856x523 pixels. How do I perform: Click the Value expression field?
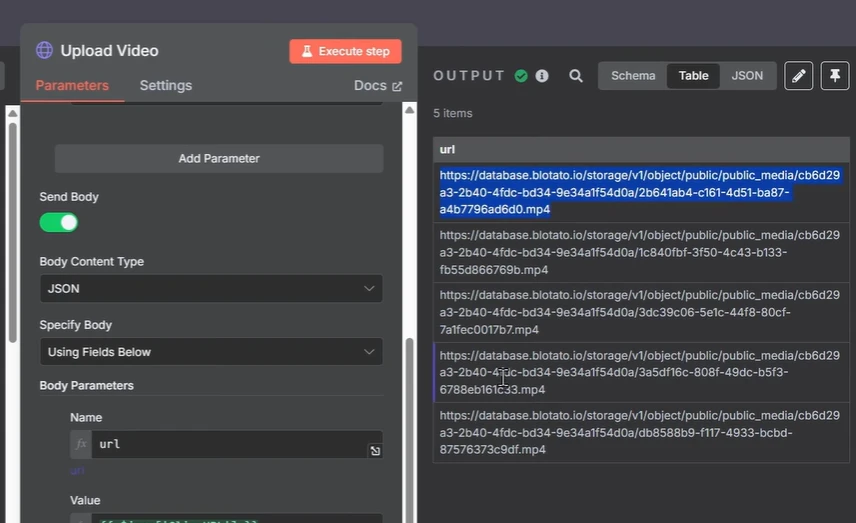point(237,518)
